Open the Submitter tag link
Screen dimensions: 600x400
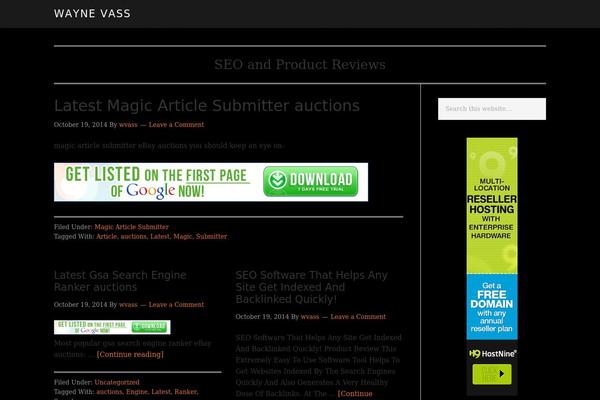click(211, 237)
